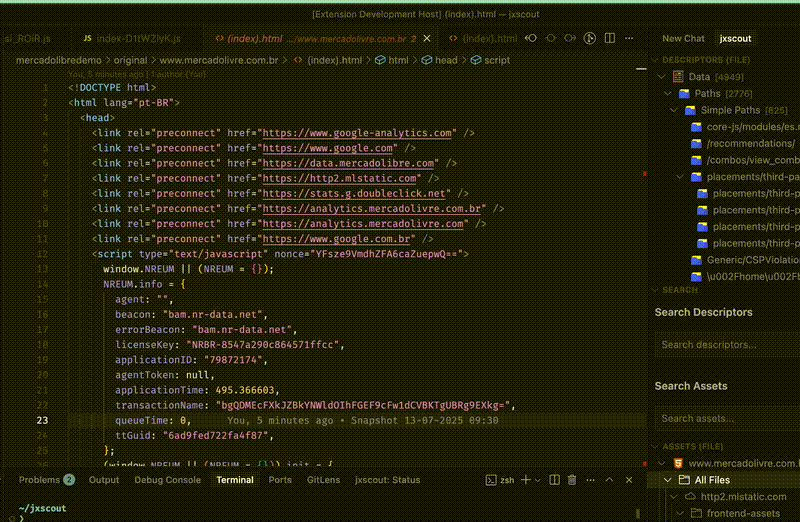The image size is (800, 522).
Task: Click www.mercadolivre.com.br breadcrumb segment
Action: pos(219,60)
